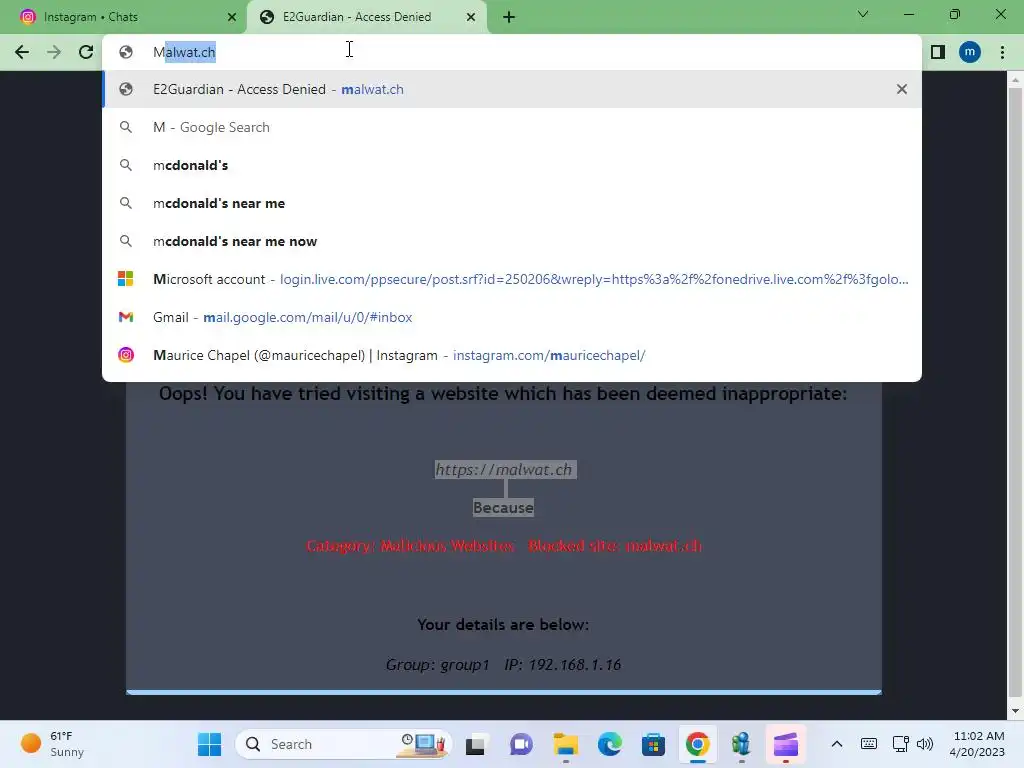
Task: Expand the tab search chevron
Action: [x=863, y=14]
